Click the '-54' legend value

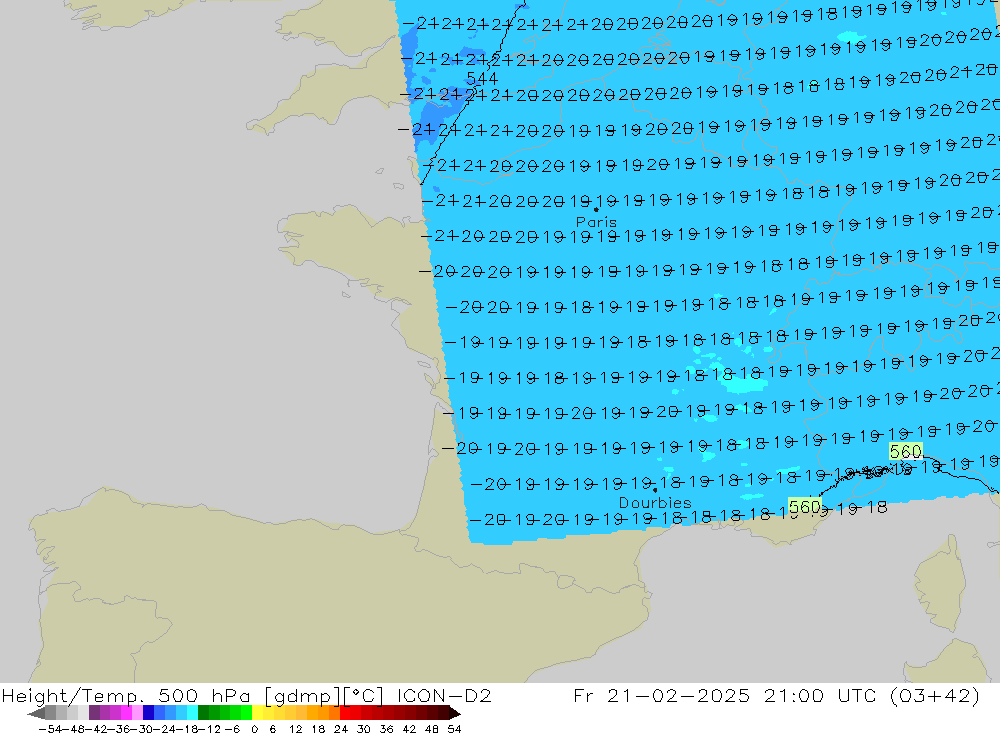[50, 729]
